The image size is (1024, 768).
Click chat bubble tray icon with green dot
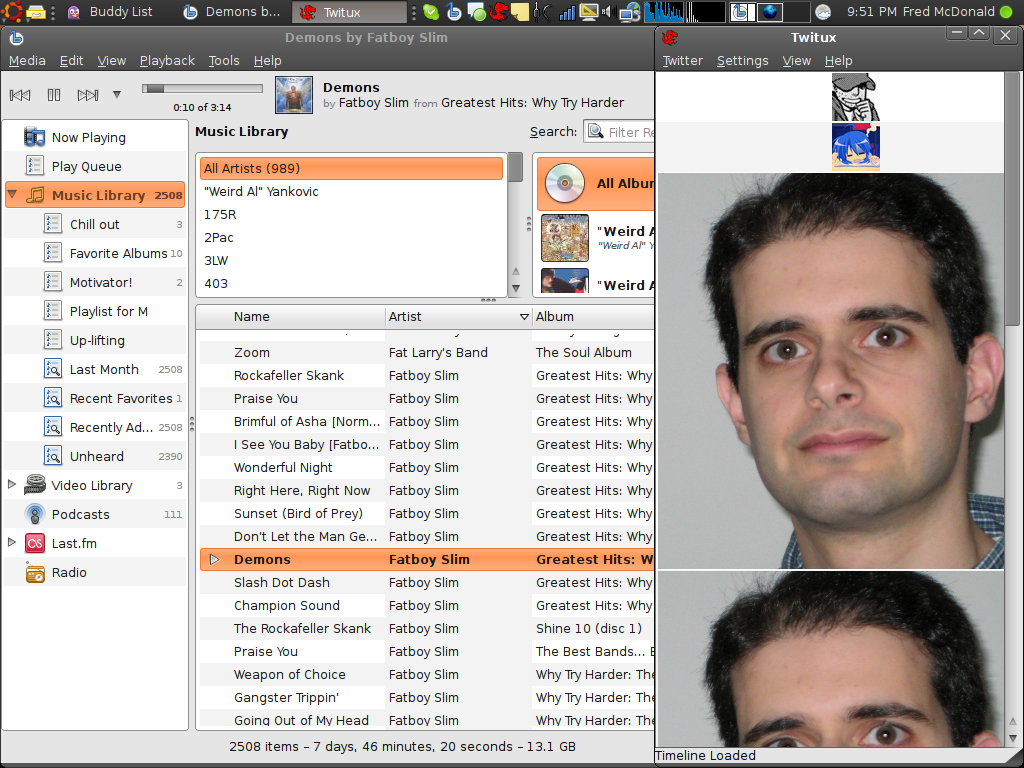click(477, 12)
